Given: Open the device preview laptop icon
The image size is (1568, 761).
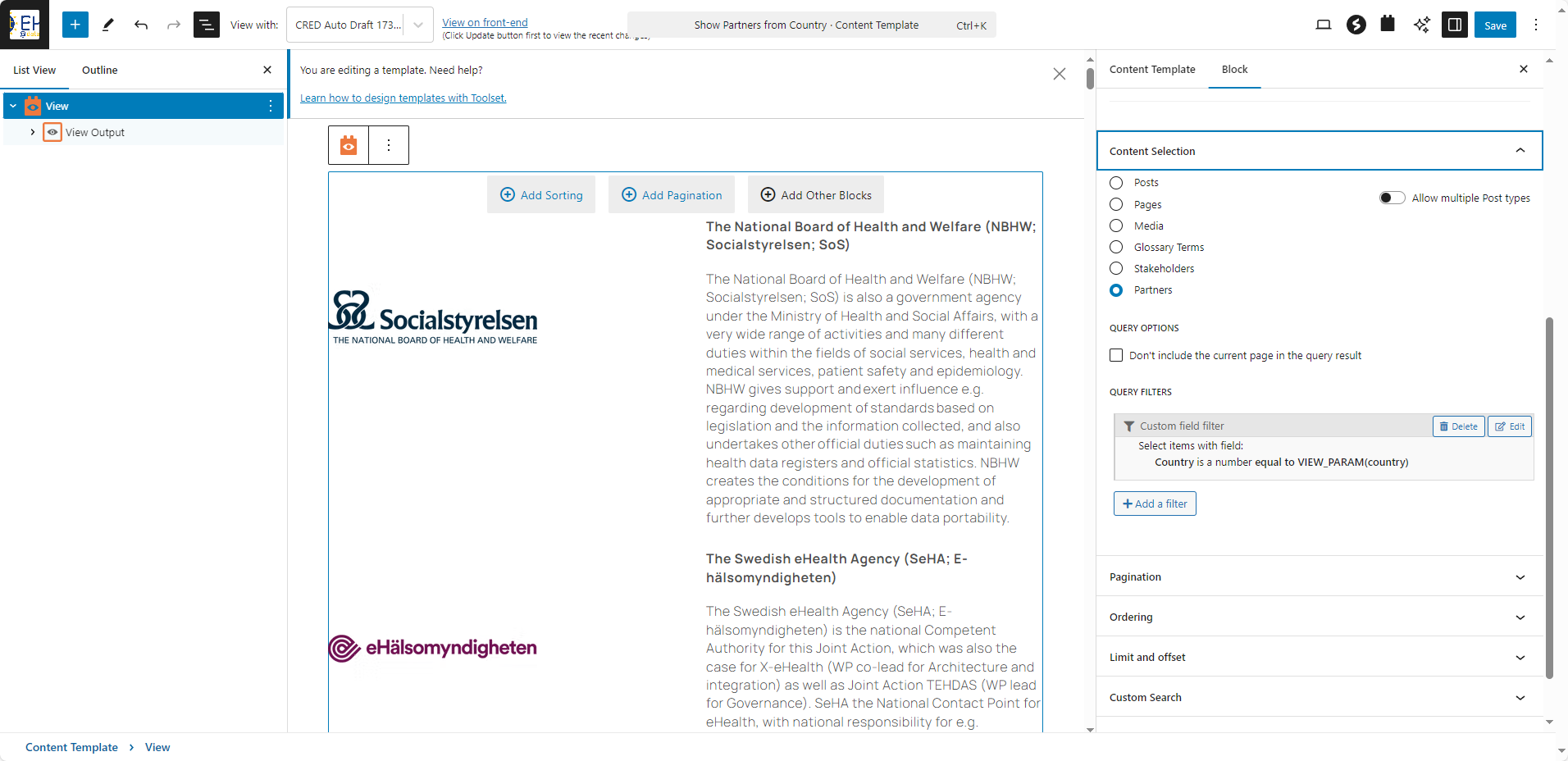Looking at the screenshot, I should coord(1324,25).
